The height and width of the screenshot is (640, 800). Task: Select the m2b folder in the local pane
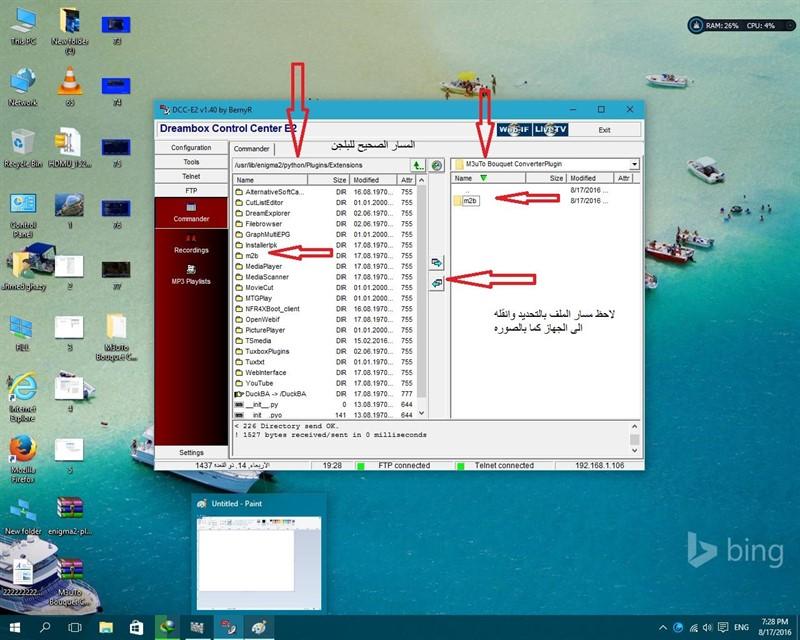466,201
